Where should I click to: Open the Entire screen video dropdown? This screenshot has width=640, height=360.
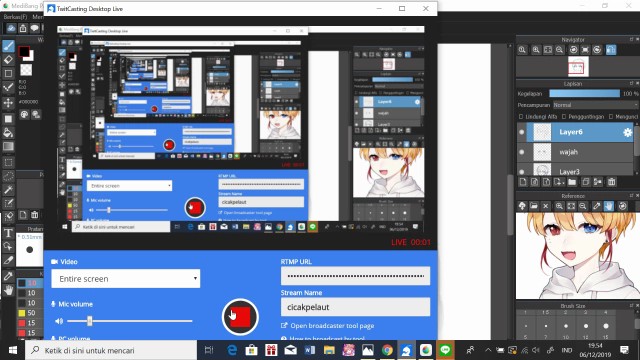click(x=126, y=278)
